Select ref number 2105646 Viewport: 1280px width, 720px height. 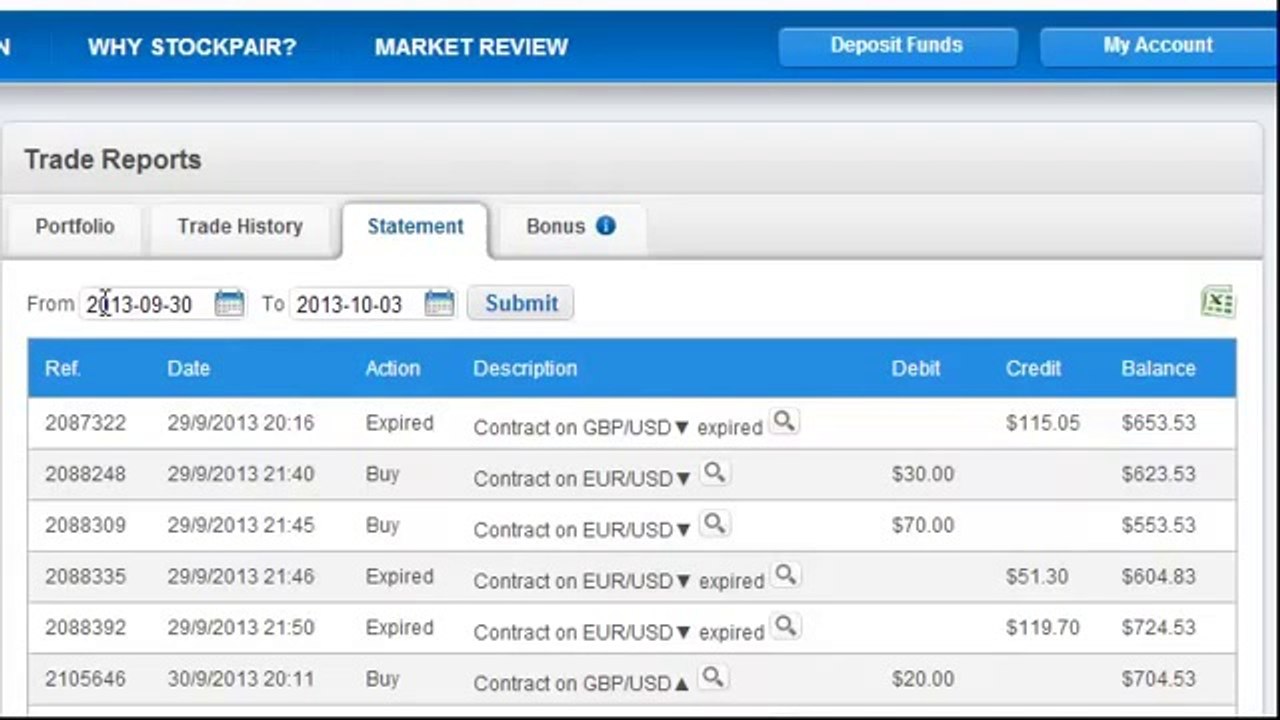coord(85,679)
